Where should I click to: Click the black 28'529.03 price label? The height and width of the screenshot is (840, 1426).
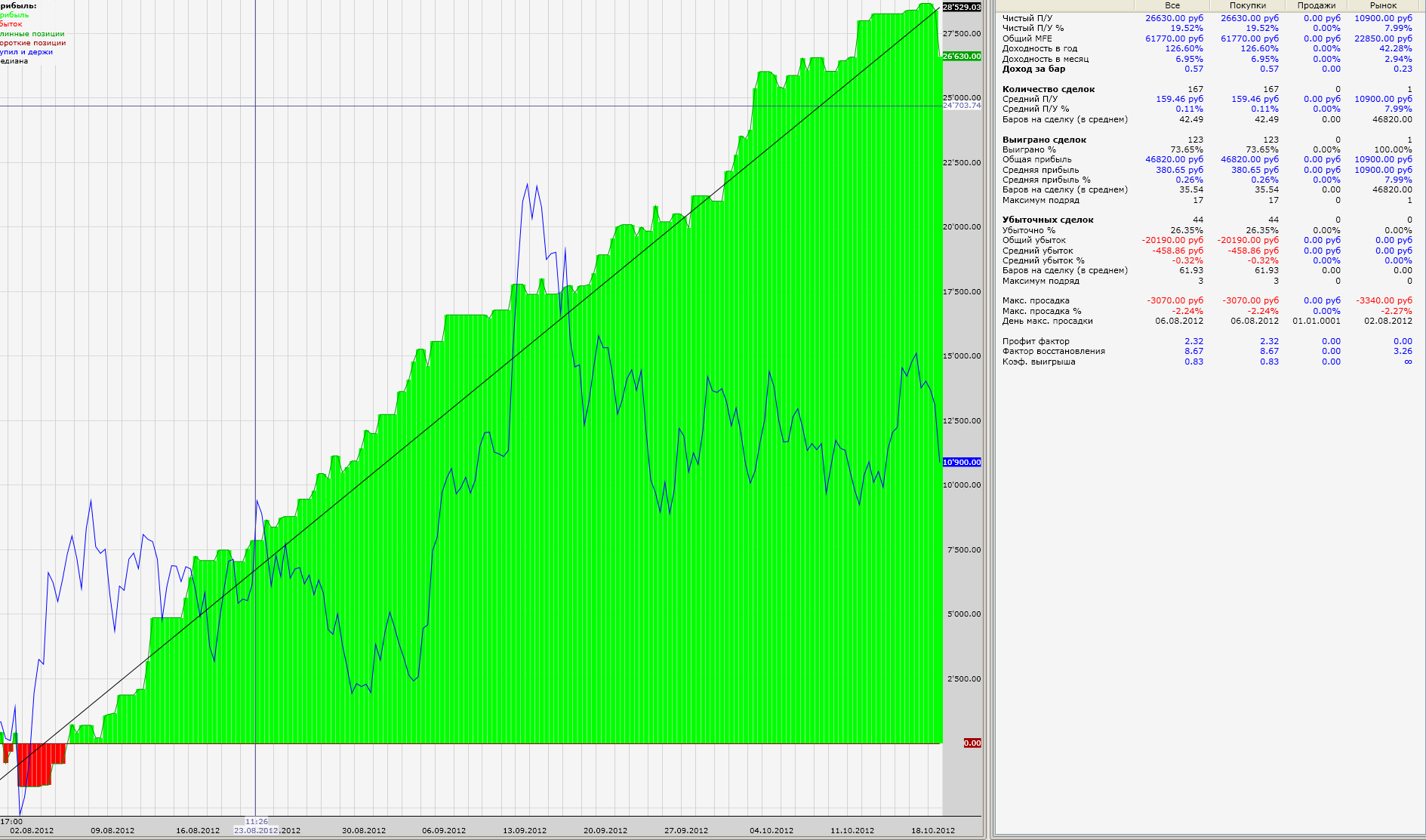[x=962, y=7]
